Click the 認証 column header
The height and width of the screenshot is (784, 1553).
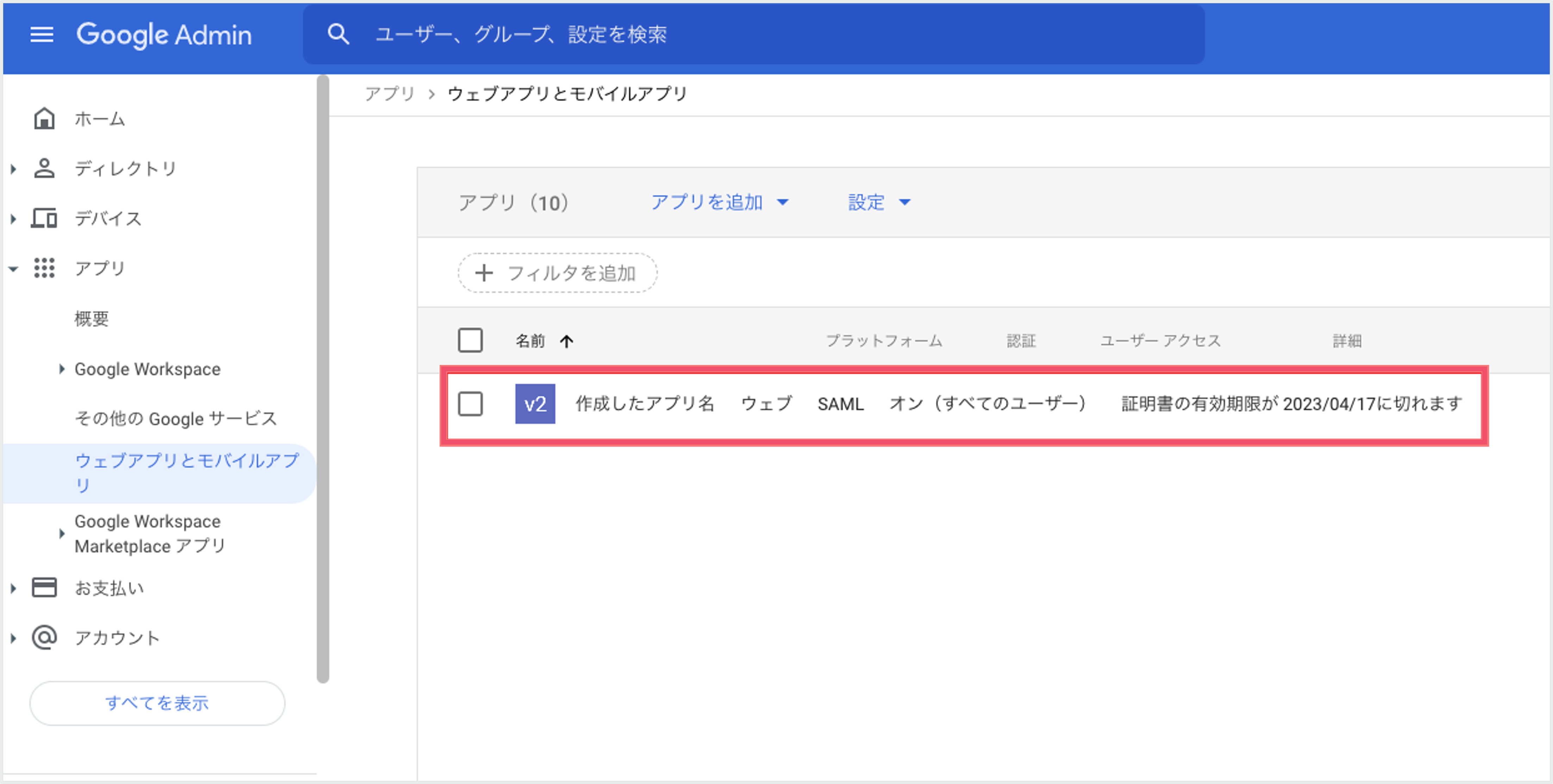click(1021, 340)
